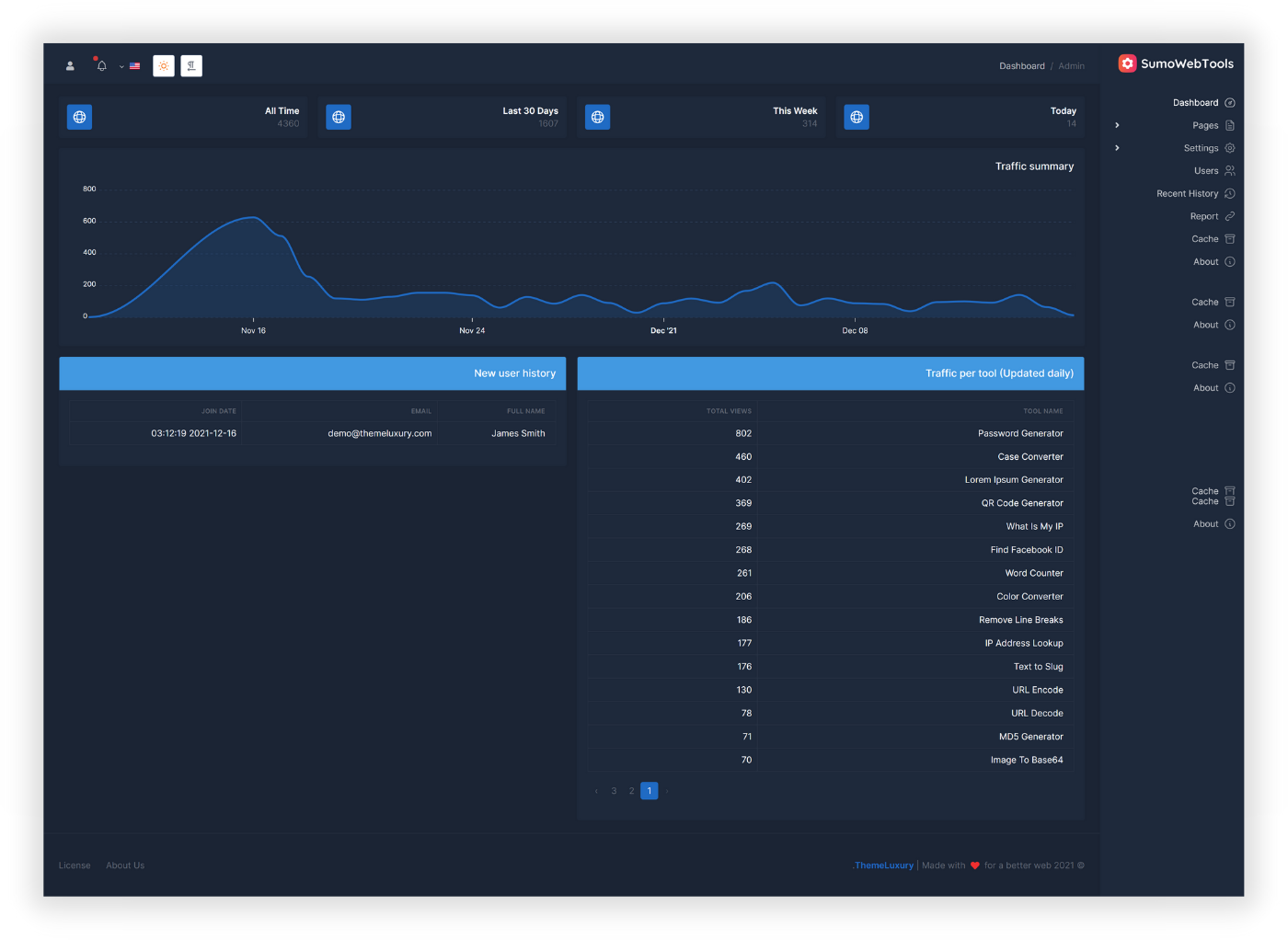Click the License footer link
Screen dimensions: 1288x940
tap(75, 865)
